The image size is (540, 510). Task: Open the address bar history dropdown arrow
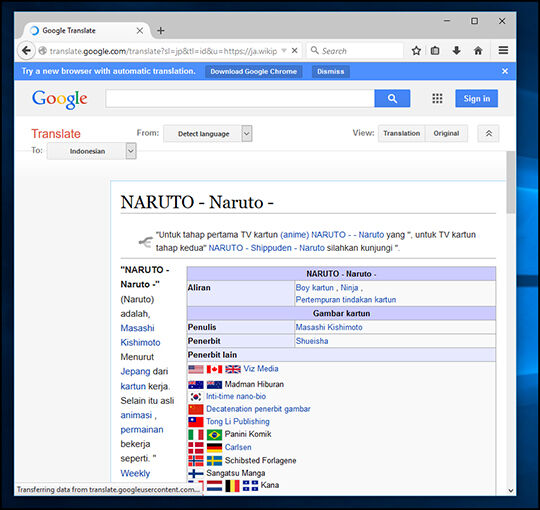pyautogui.click(x=284, y=51)
